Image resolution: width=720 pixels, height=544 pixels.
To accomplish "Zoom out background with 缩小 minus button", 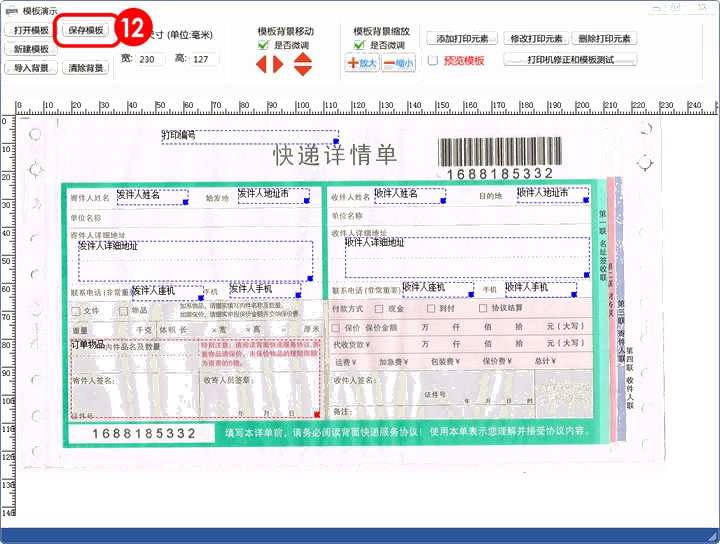I will [x=398, y=64].
